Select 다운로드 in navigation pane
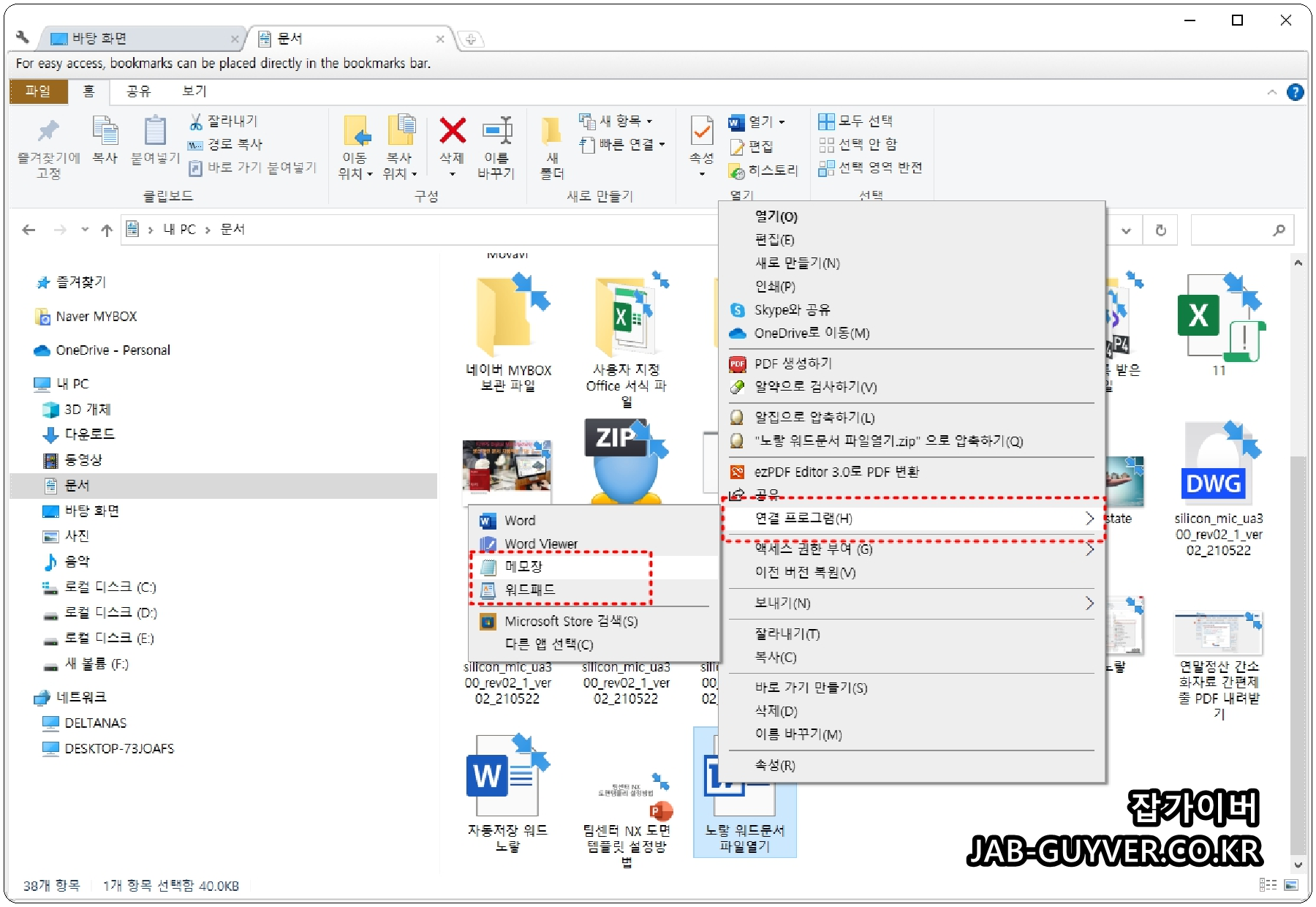The width and height of the screenshot is (1316, 907). pos(78,434)
